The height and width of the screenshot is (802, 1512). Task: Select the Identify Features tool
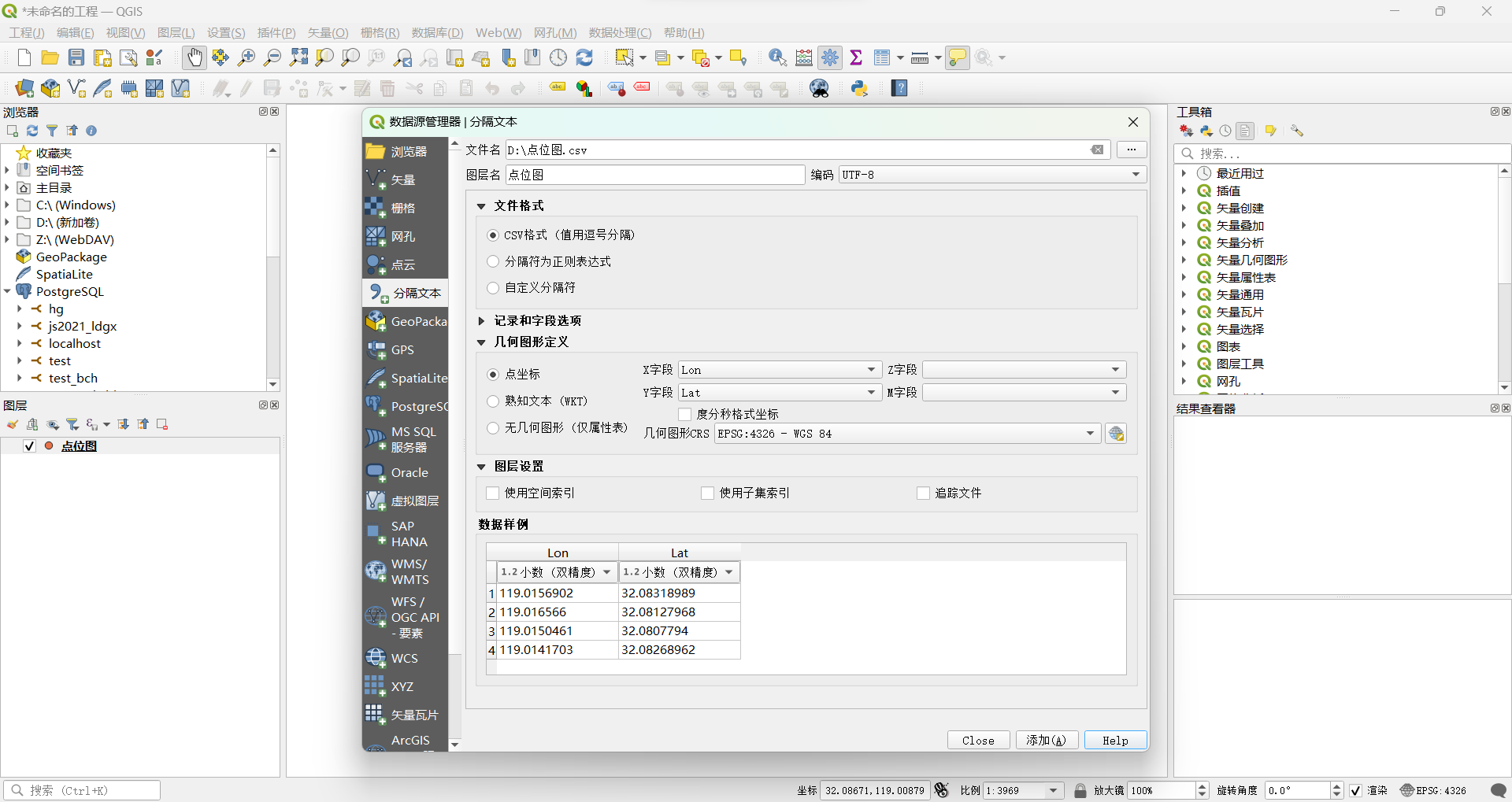[778, 57]
